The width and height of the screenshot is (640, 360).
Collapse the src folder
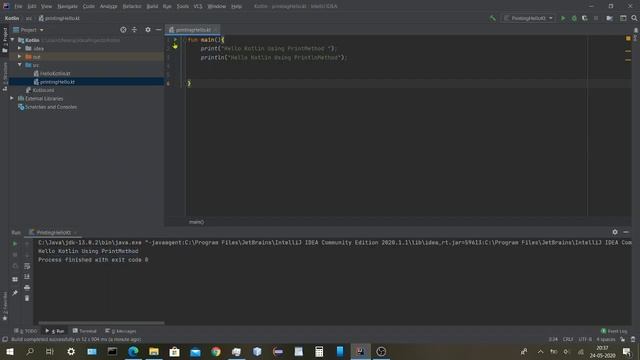point(20,65)
